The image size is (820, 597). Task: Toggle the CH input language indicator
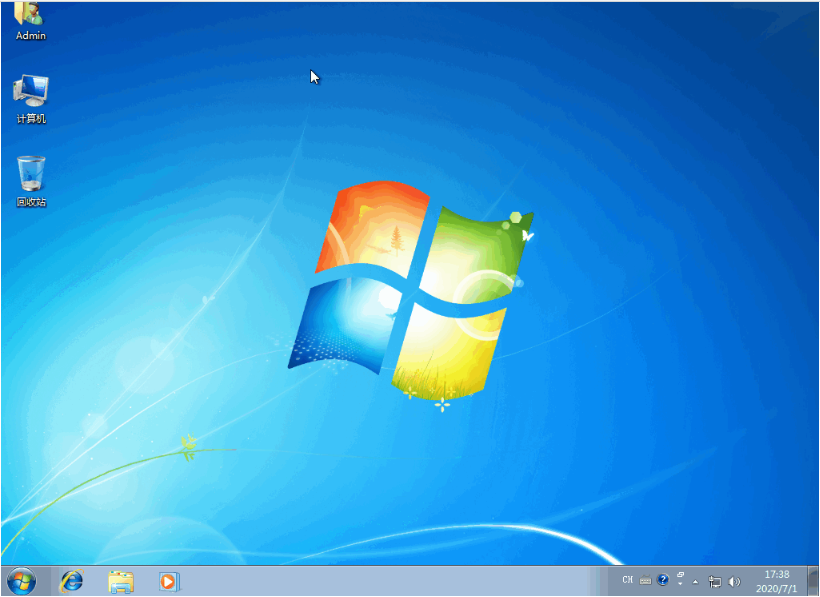(x=628, y=580)
